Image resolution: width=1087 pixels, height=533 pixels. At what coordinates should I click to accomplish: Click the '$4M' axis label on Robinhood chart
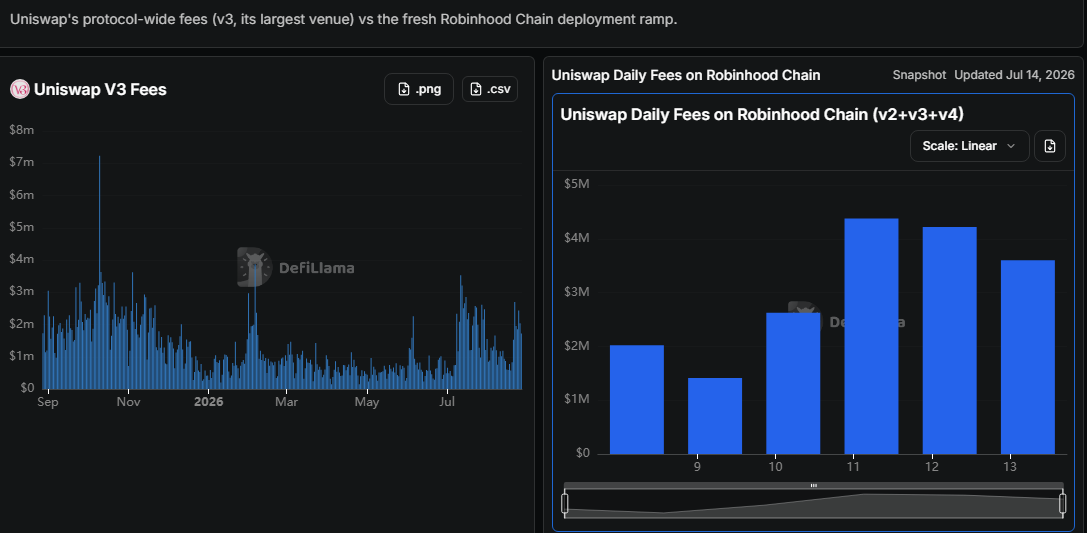click(577, 238)
